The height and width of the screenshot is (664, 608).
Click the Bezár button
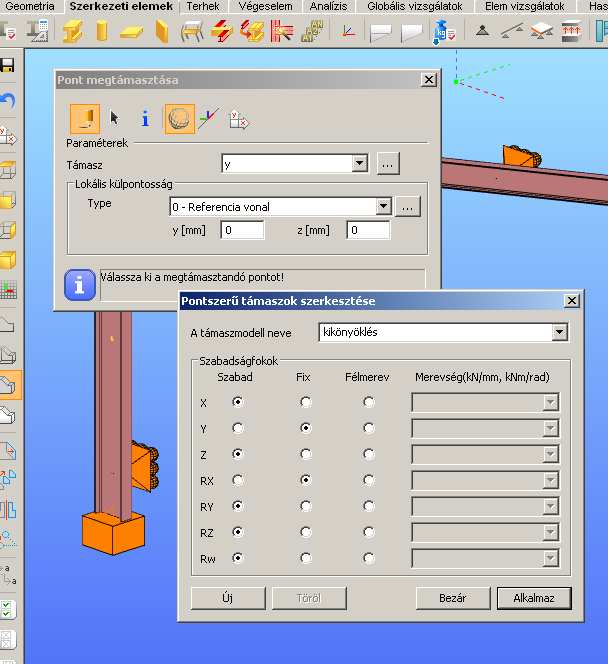click(x=453, y=598)
